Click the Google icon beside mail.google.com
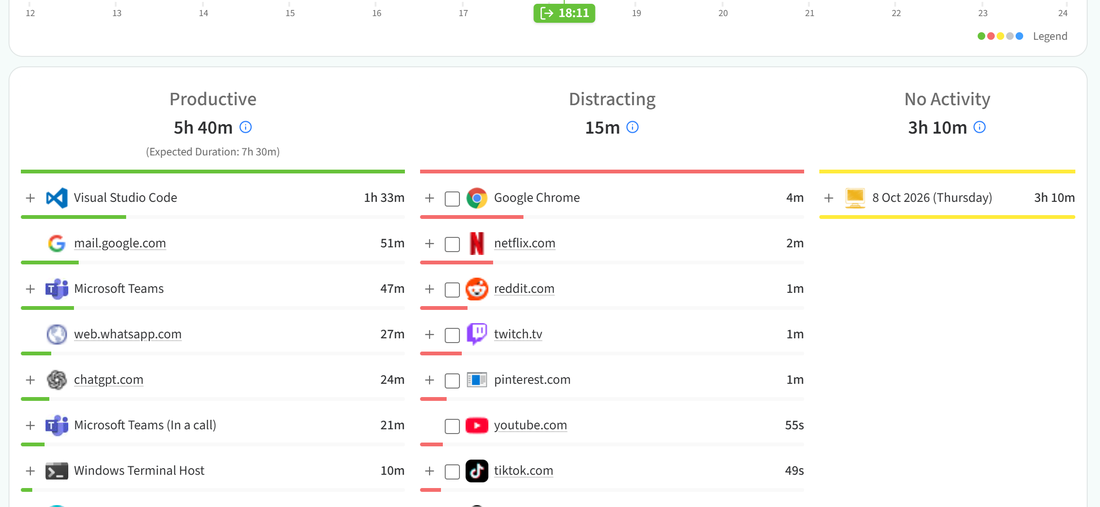 tap(57, 243)
